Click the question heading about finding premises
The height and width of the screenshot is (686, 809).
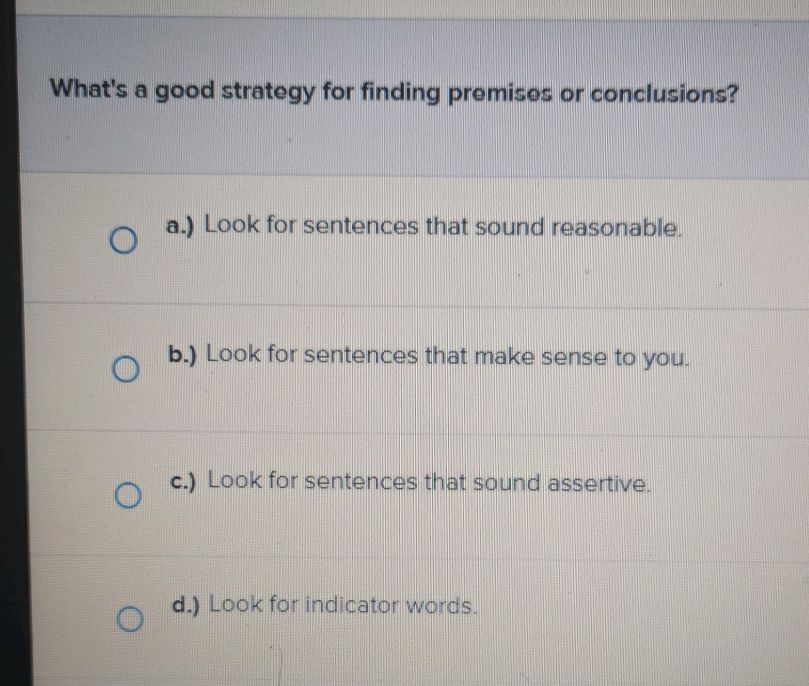[x=396, y=94]
